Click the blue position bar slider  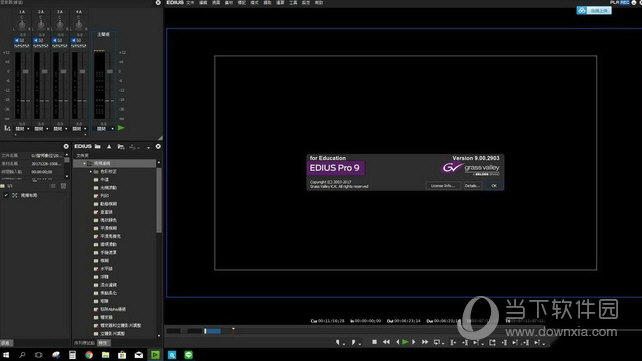213,331
